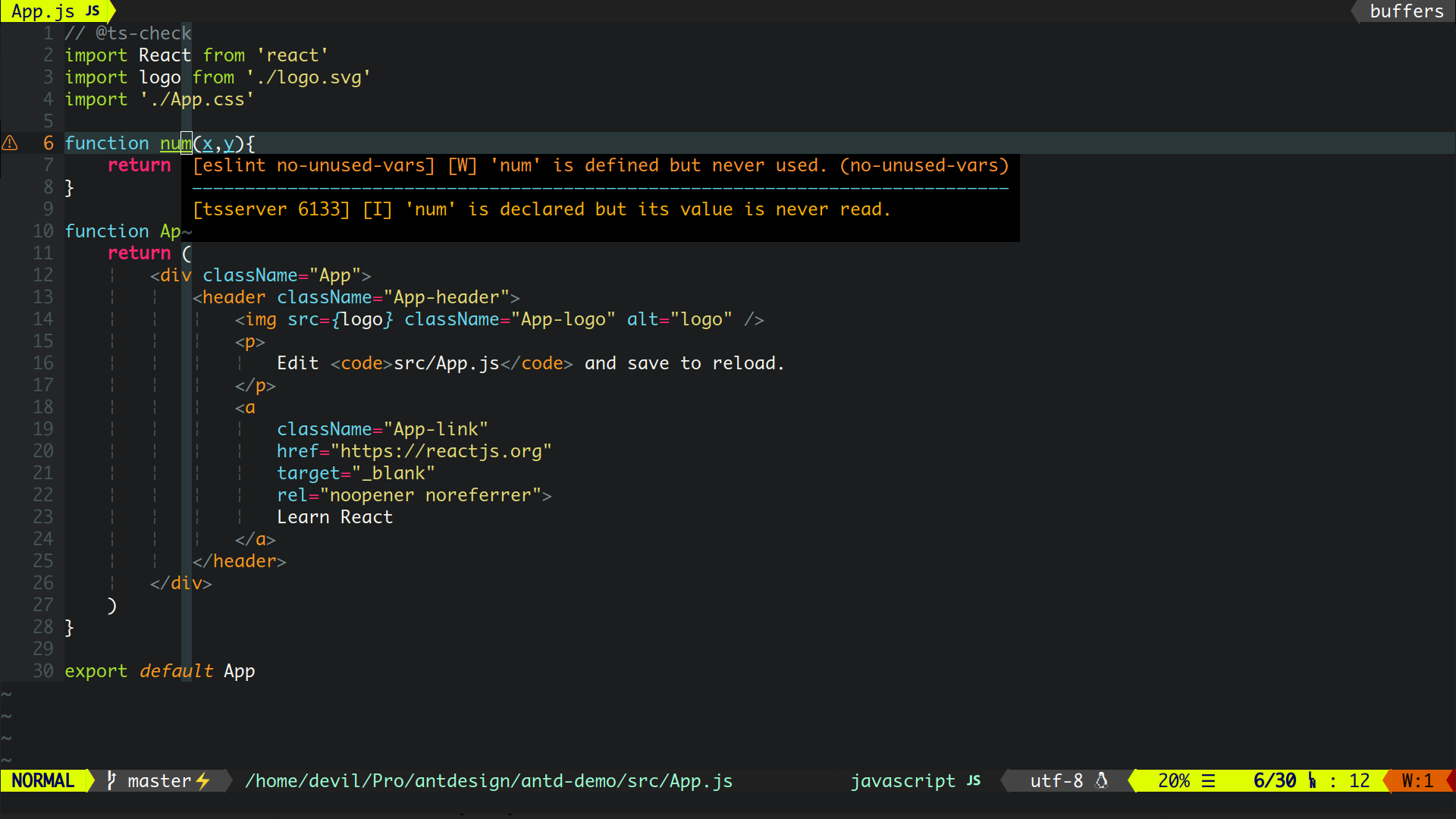Screen dimensions: 1456x819
Task: Click line number 30 in the gutter
Action: tap(43, 671)
